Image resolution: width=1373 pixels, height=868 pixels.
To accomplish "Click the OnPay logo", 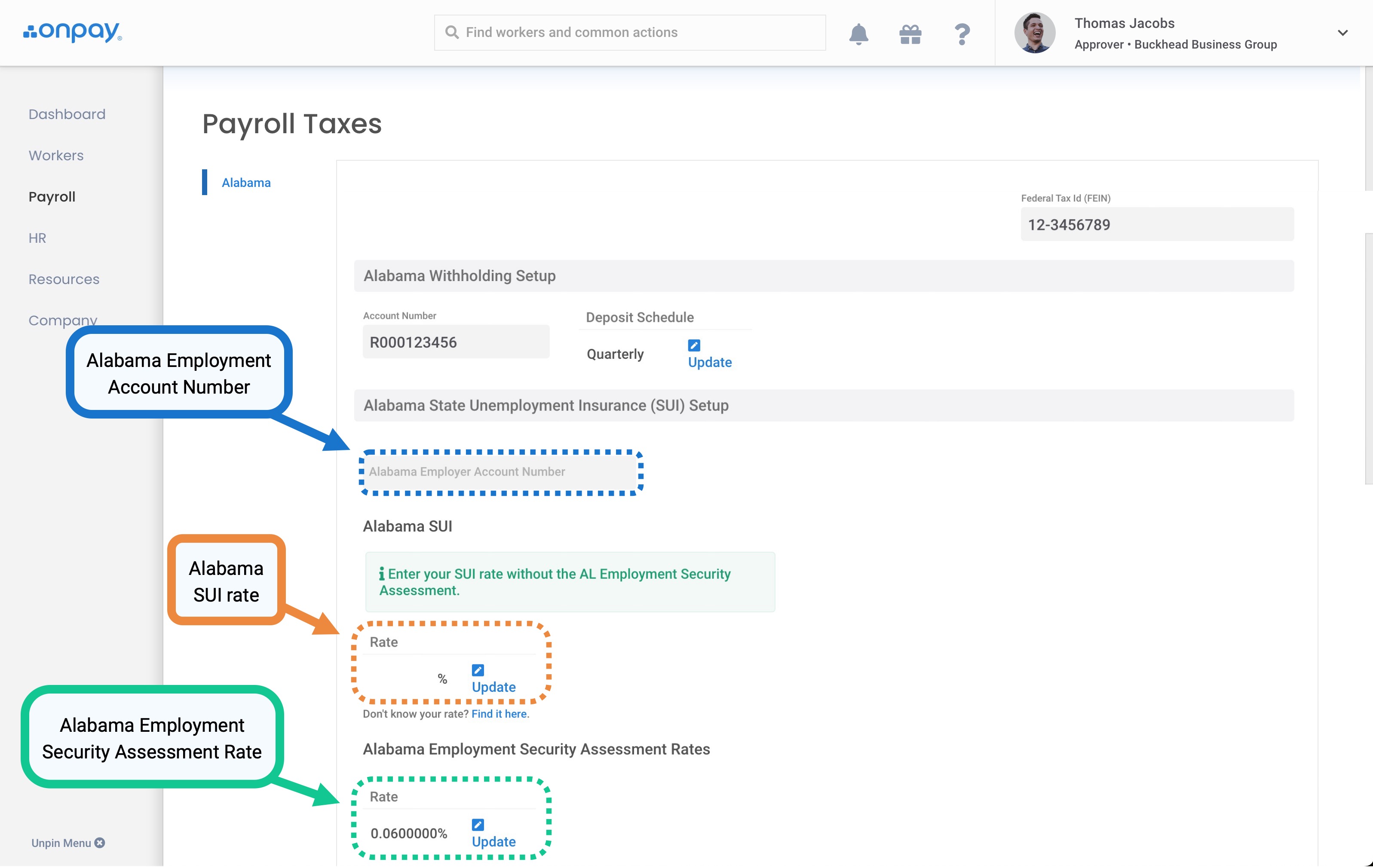I will coord(72,32).
